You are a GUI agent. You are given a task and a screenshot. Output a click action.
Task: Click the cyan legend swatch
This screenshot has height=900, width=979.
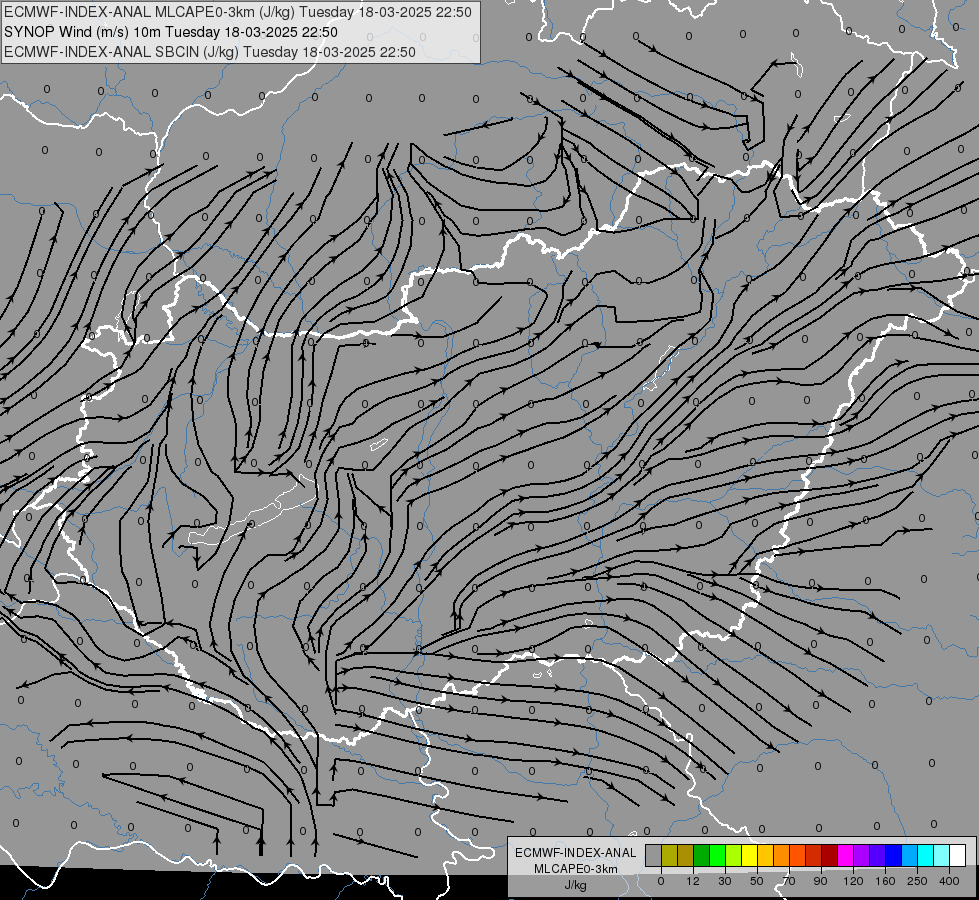(926, 855)
